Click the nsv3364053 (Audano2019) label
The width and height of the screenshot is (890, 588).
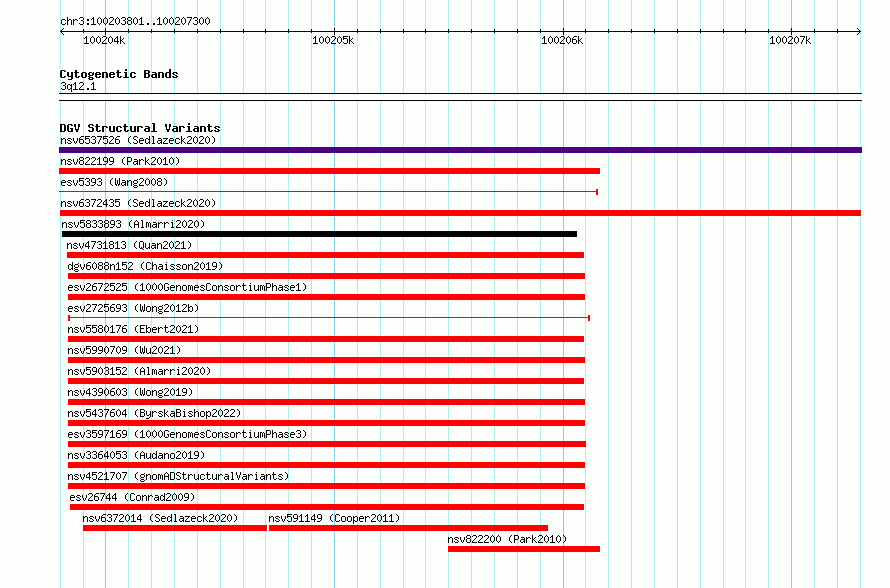pyautogui.click(x=136, y=455)
